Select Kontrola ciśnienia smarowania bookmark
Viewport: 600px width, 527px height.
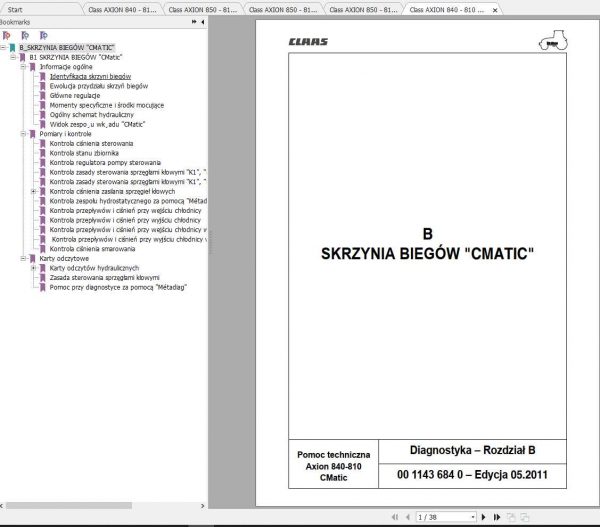92,249
